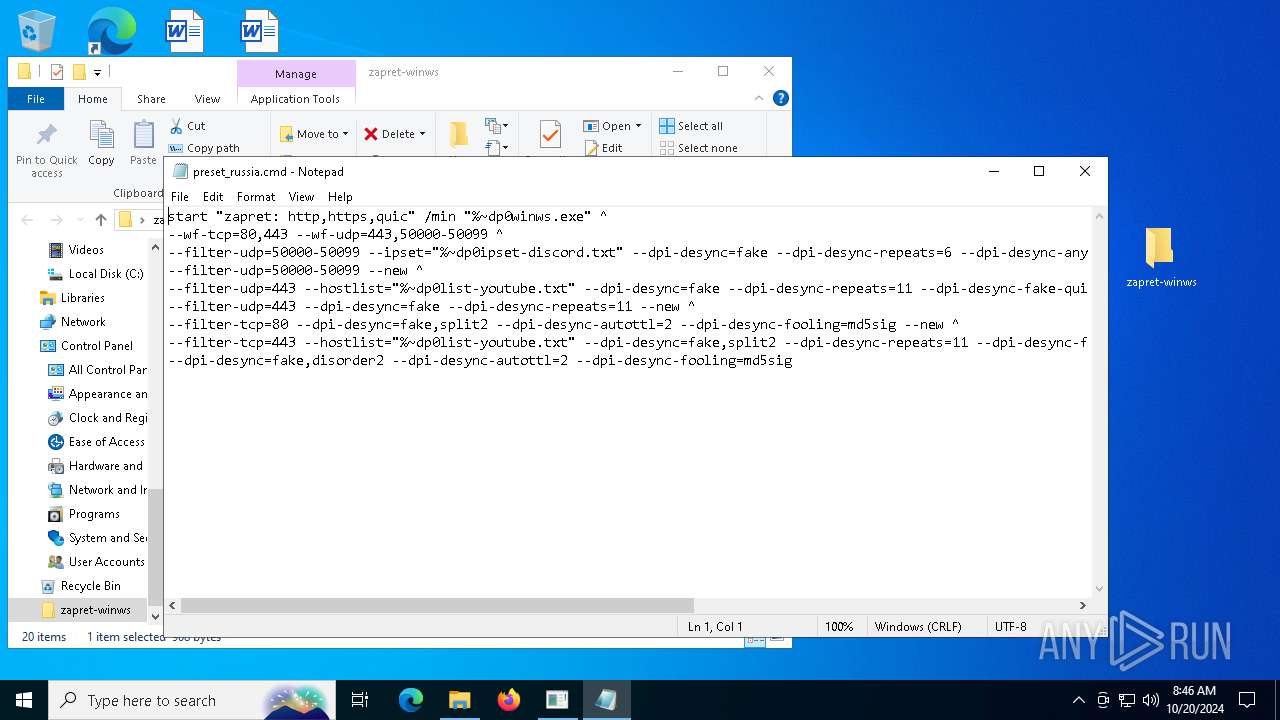
Task: Switch to Explorer View tab
Action: pos(207,99)
